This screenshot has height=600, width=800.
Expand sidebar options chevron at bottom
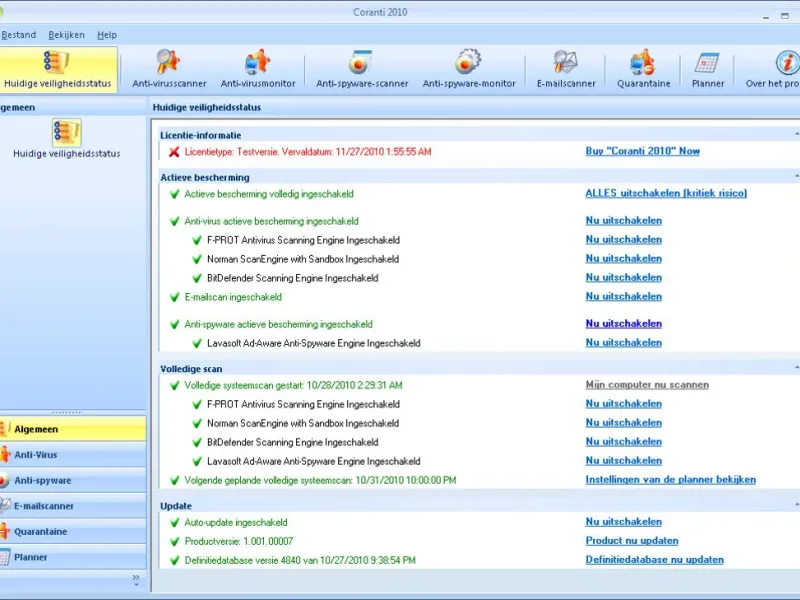(x=136, y=580)
